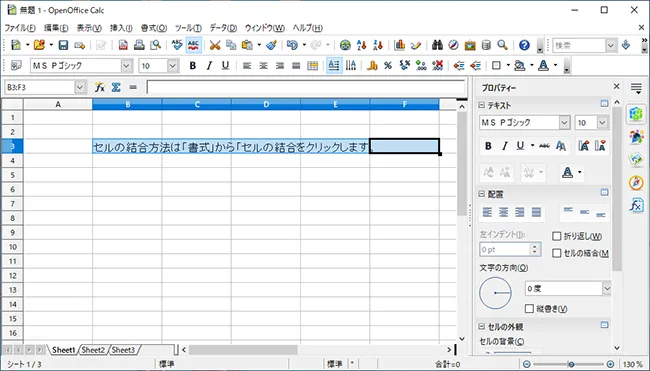The height and width of the screenshot is (371, 650).
Task: Open sidebar settings menu button
Action: pos(636,87)
